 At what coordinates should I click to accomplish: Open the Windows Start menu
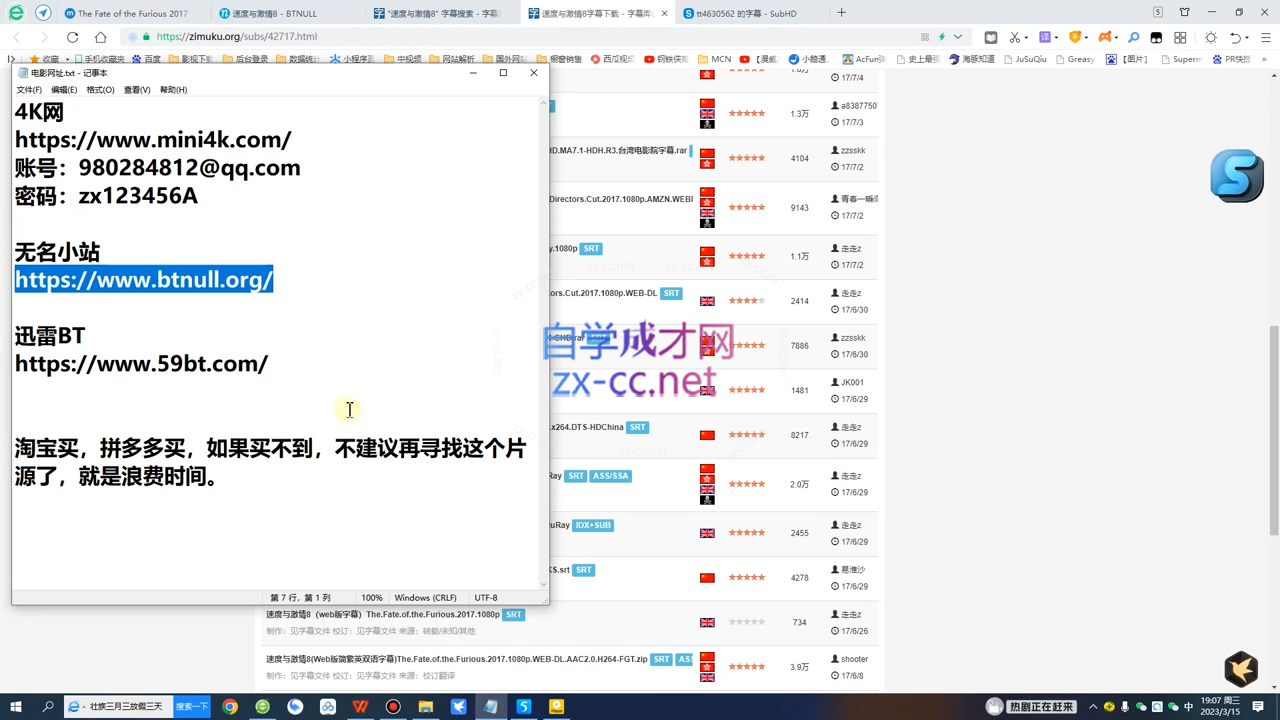[16, 706]
